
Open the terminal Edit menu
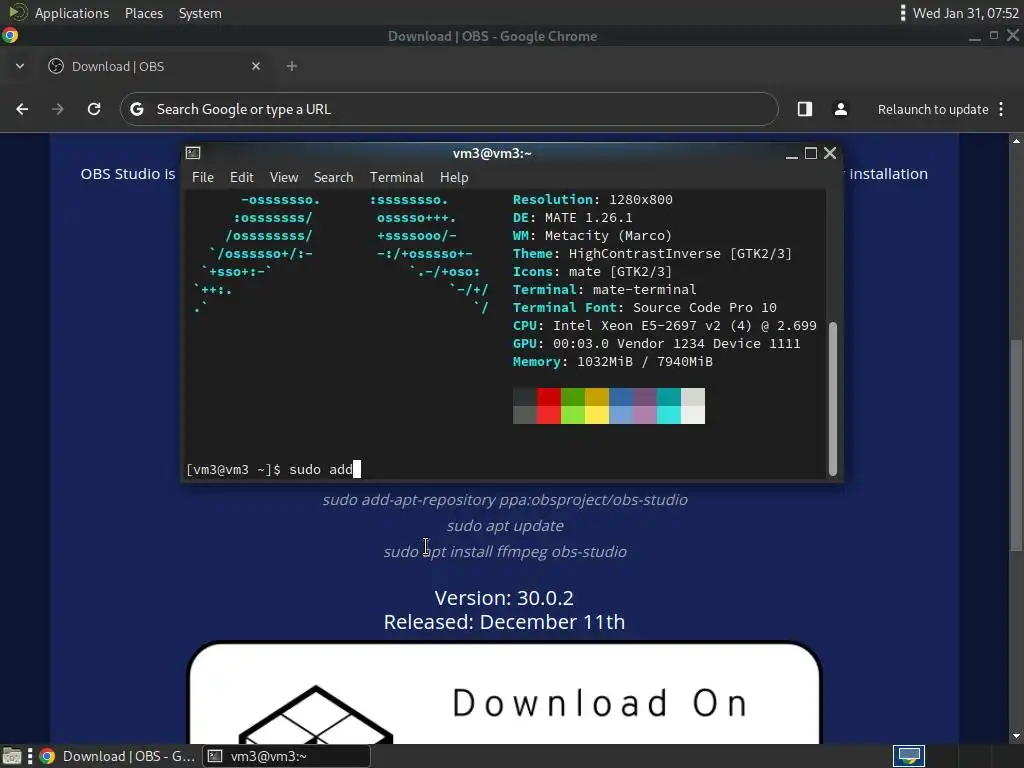point(242,177)
